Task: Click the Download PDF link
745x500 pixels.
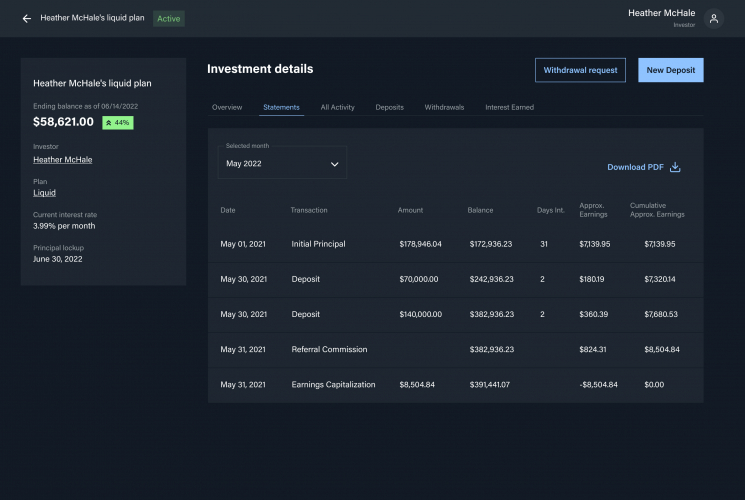Action: point(635,167)
